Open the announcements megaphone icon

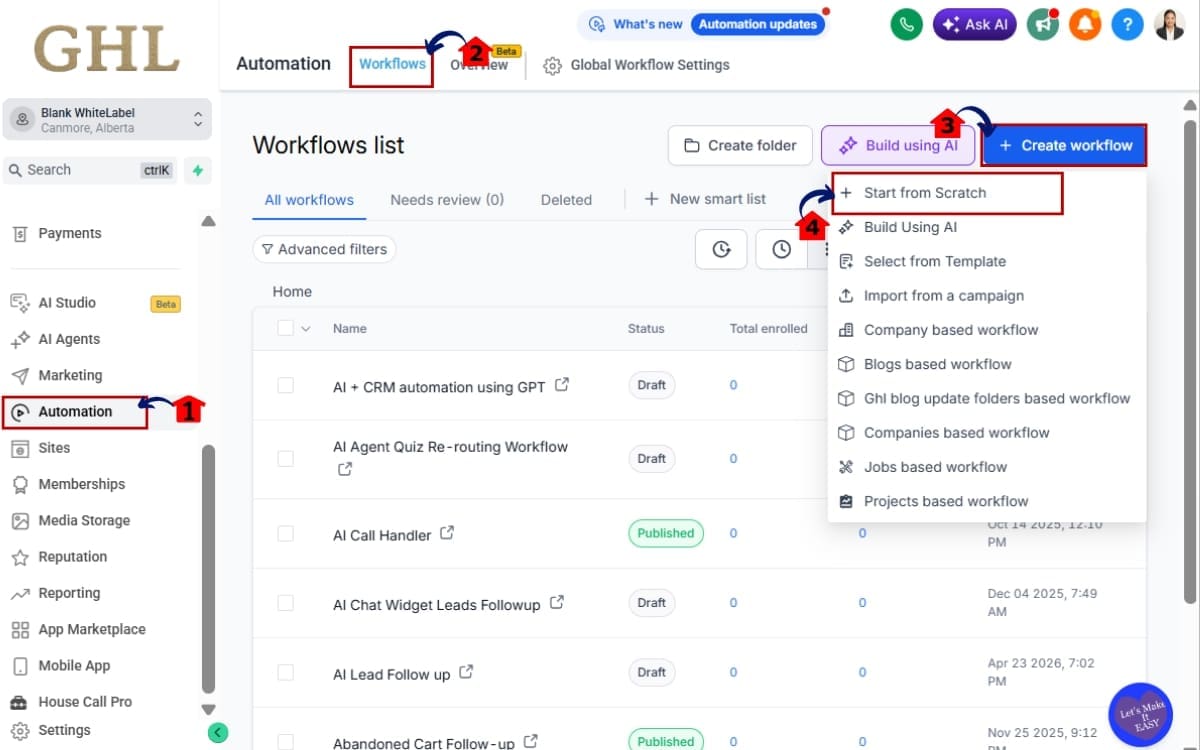click(x=1042, y=25)
